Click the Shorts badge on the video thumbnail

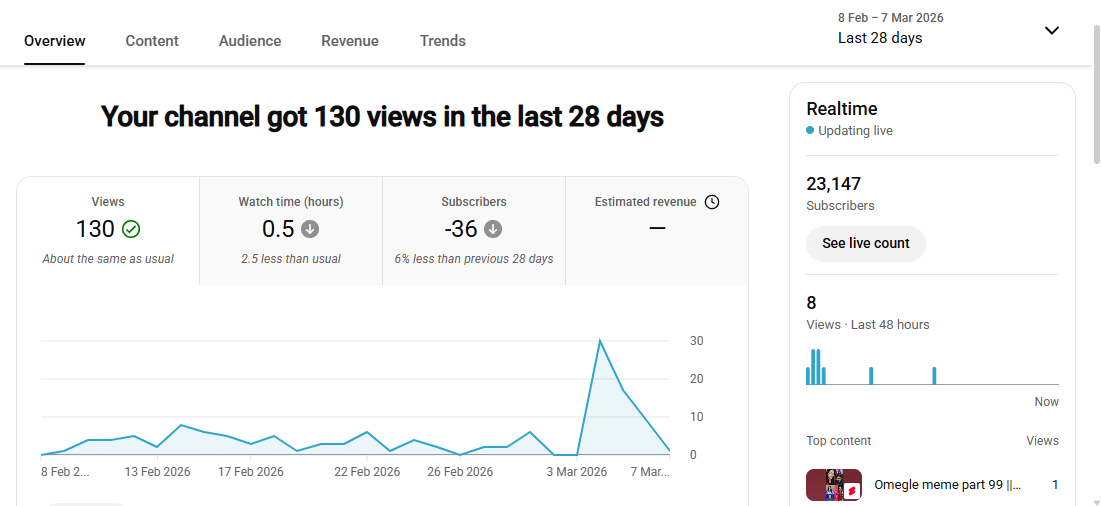point(852,491)
